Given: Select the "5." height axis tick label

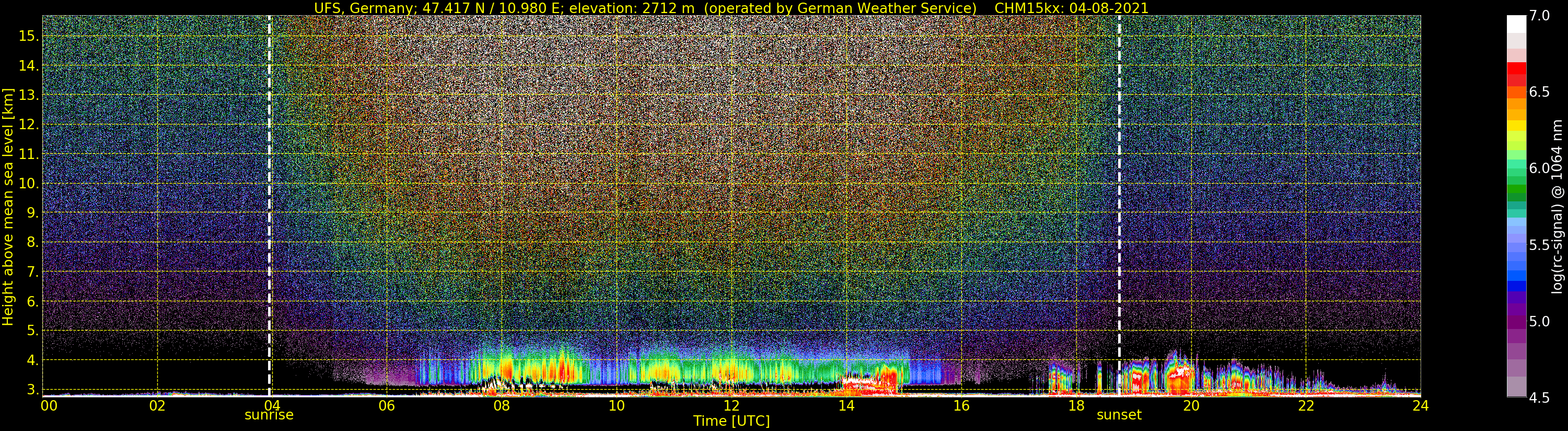Looking at the screenshot, I should click(x=33, y=331).
